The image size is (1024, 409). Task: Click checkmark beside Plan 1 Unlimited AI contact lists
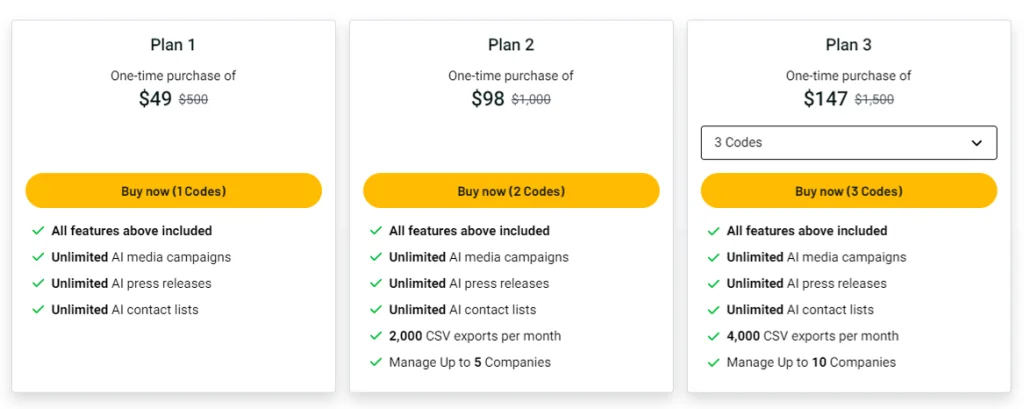[38, 310]
